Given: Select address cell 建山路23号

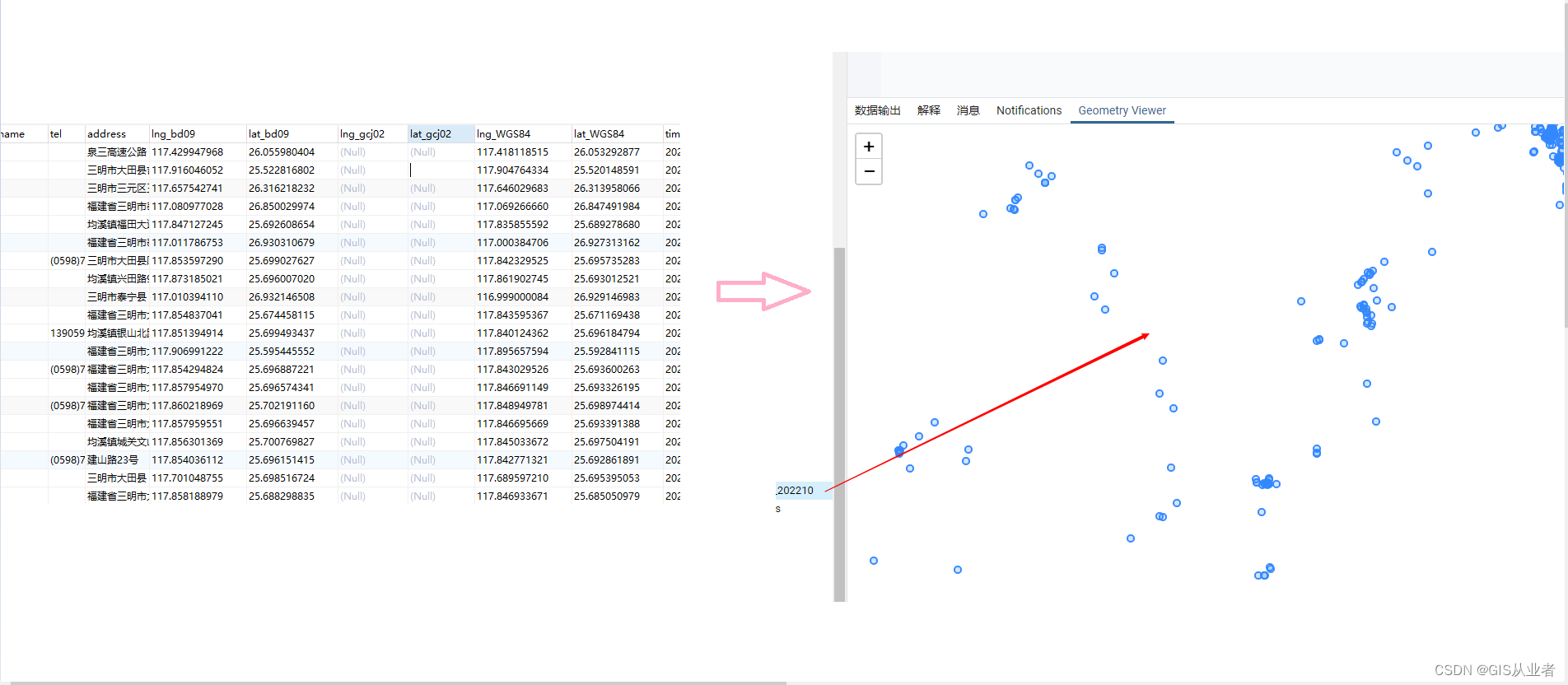Looking at the screenshot, I should tap(117, 460).
